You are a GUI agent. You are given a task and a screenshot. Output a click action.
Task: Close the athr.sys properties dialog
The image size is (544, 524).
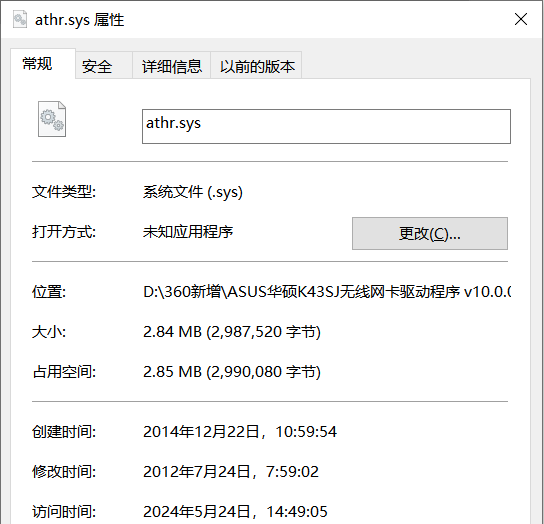521,19
